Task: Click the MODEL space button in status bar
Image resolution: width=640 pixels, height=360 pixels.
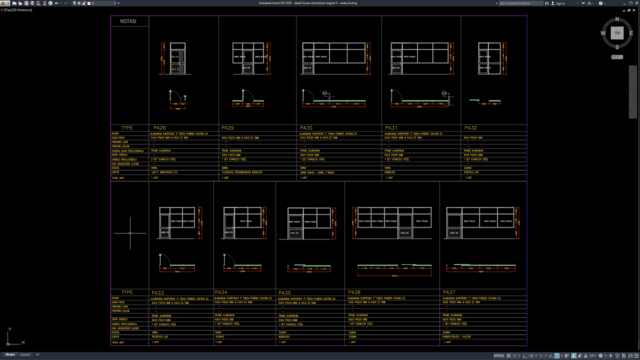Action: pyautogui.click(x=499, y=356)
